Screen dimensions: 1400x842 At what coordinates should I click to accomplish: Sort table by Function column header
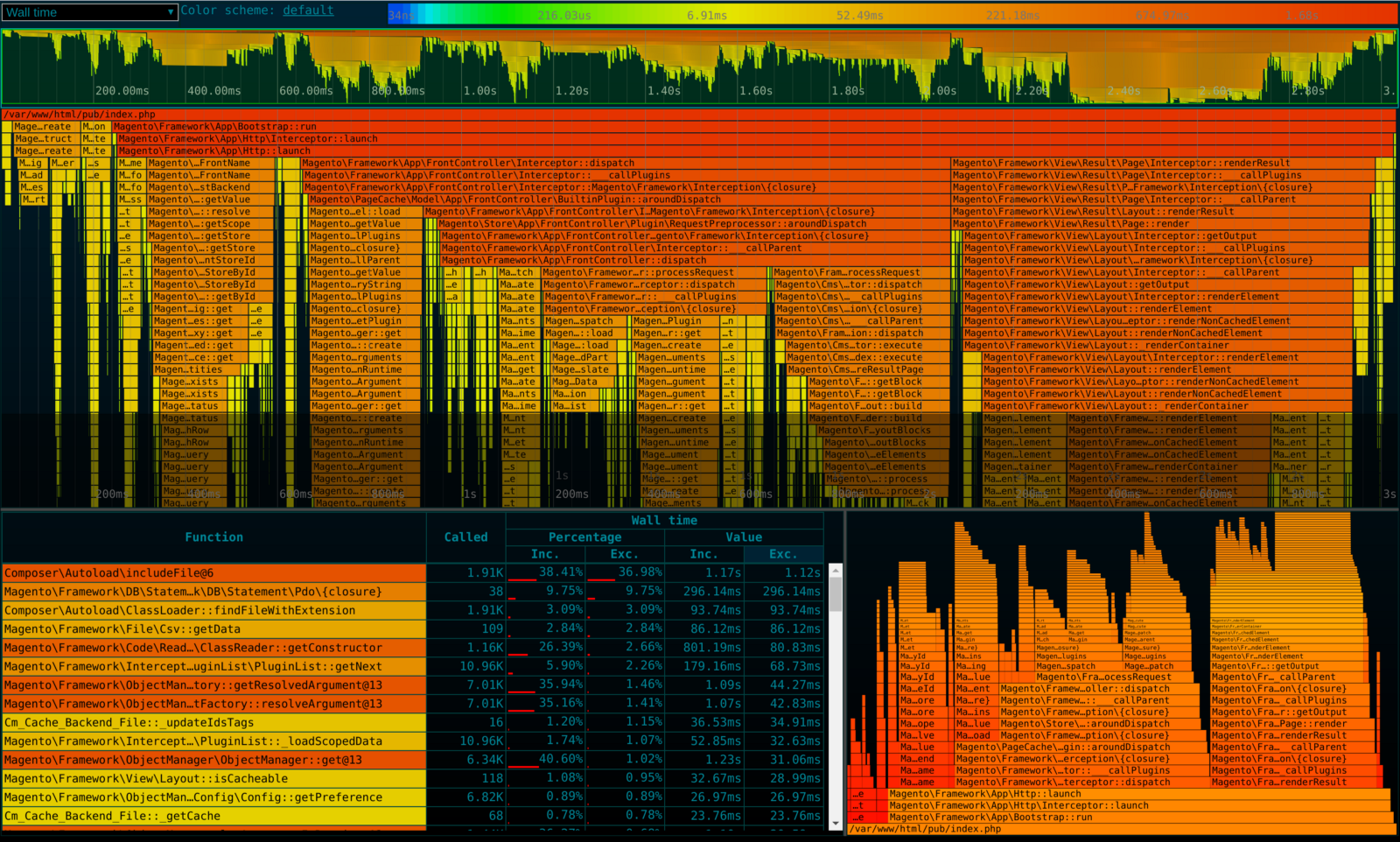[214, 537]
